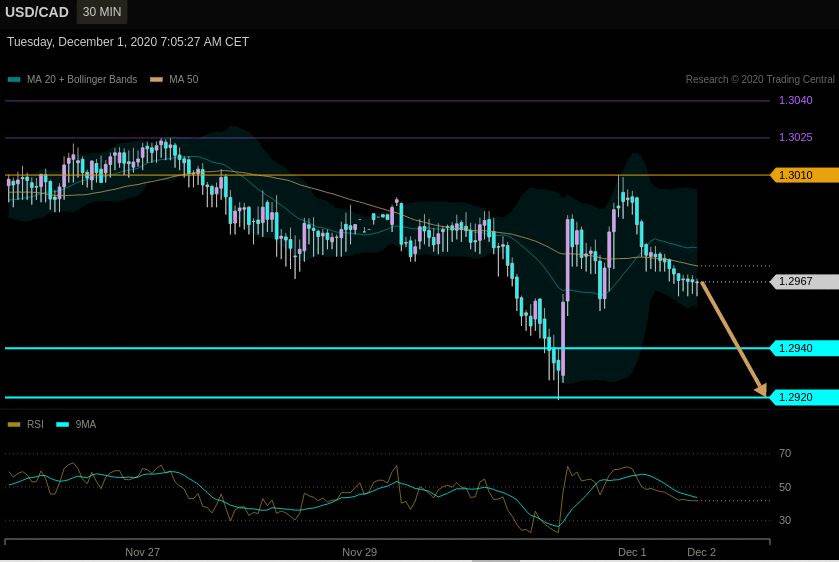The width and height of the screenshot is (839, 562).
Task: Click the Research © 2020 Trading Central credit
Action: [760, 79]
